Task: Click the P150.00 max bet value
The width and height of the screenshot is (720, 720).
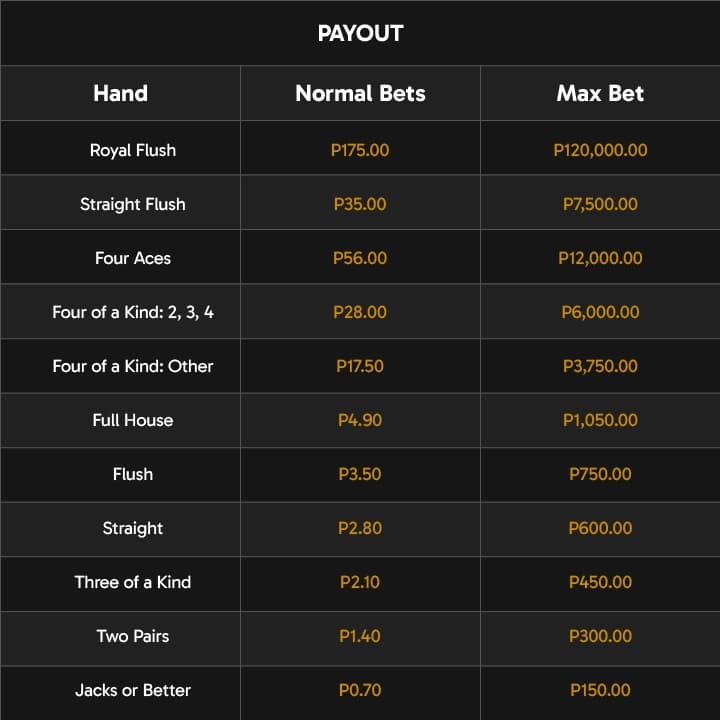Action: pyautogui.click(x=600, y=690)
